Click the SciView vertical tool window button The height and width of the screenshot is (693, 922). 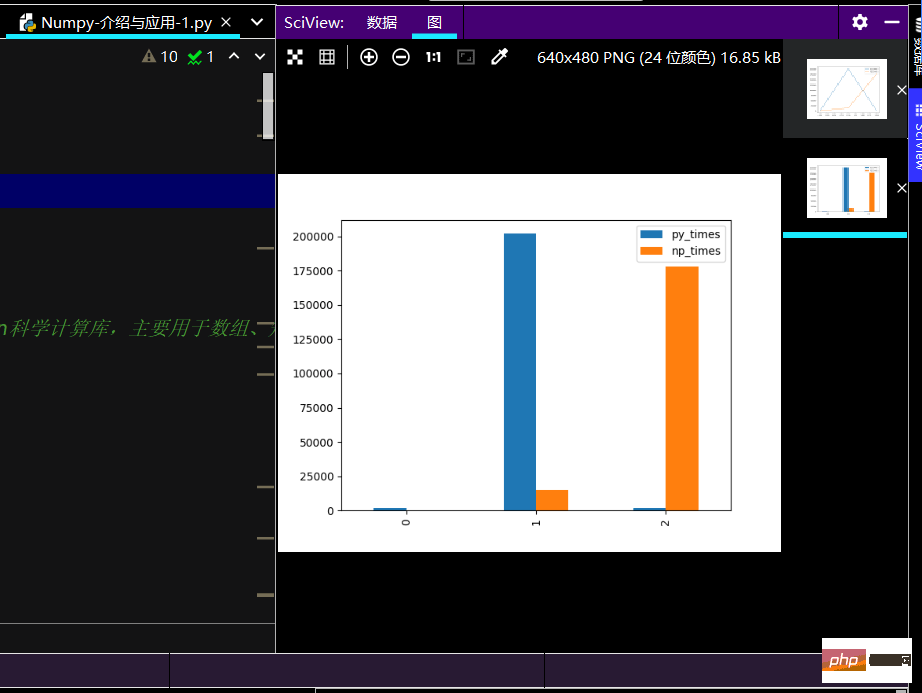916,135
